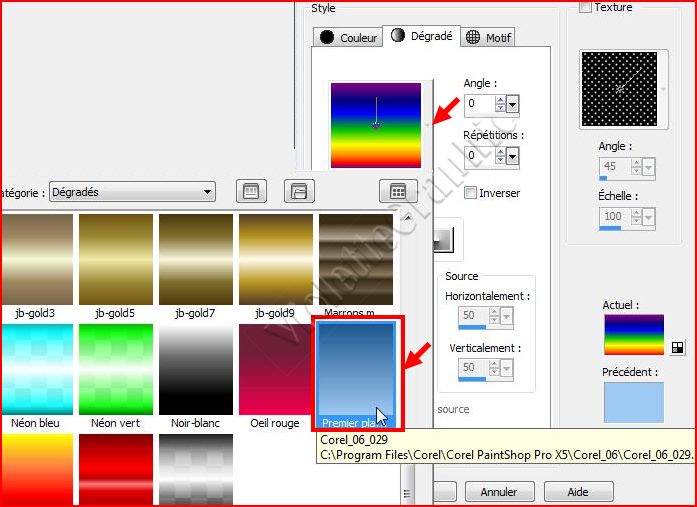
Task: Click the linear gradient style button
Action: click(x=444, y=239)
